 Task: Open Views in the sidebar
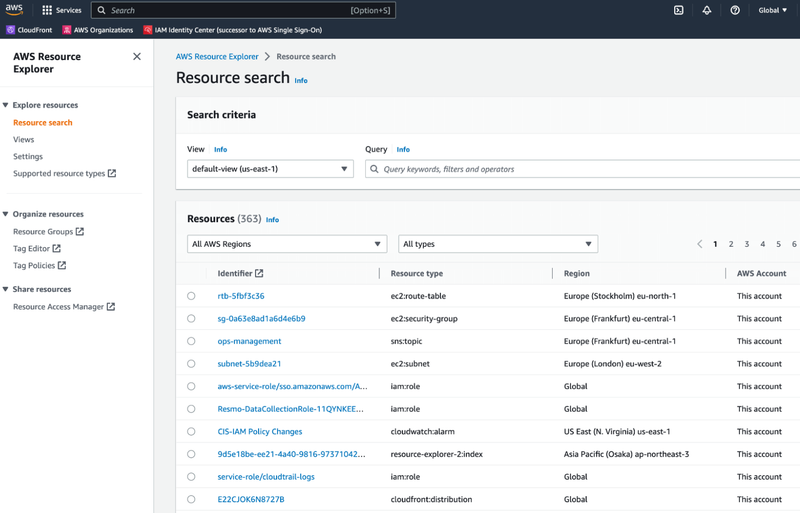24,140
